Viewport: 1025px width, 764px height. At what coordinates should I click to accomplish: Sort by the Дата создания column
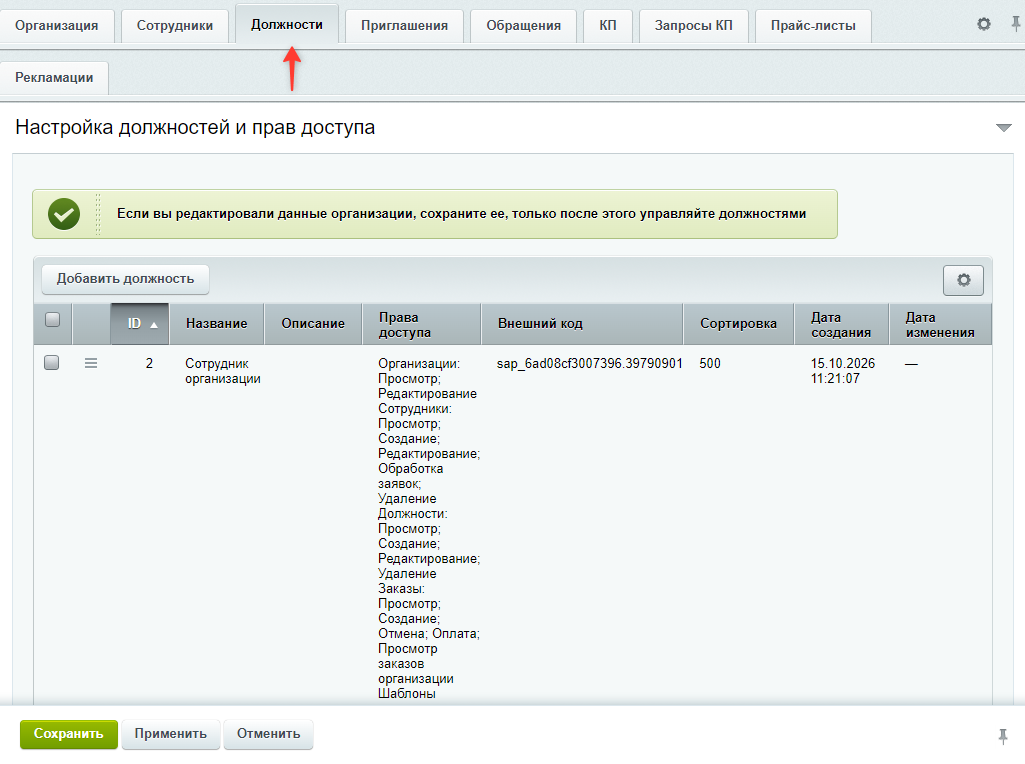[842, 324]
